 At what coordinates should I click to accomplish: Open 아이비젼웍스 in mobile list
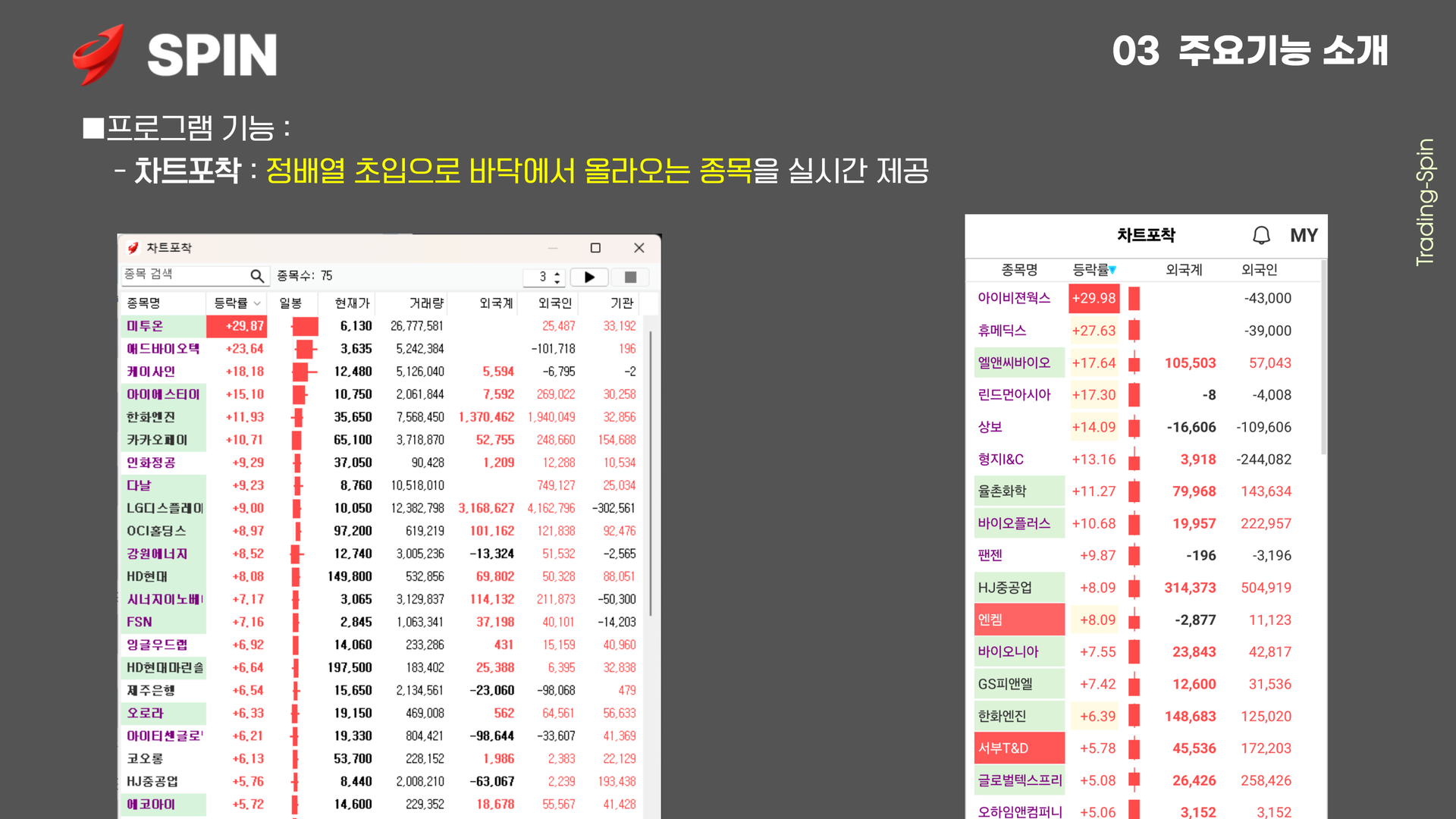1014,298
